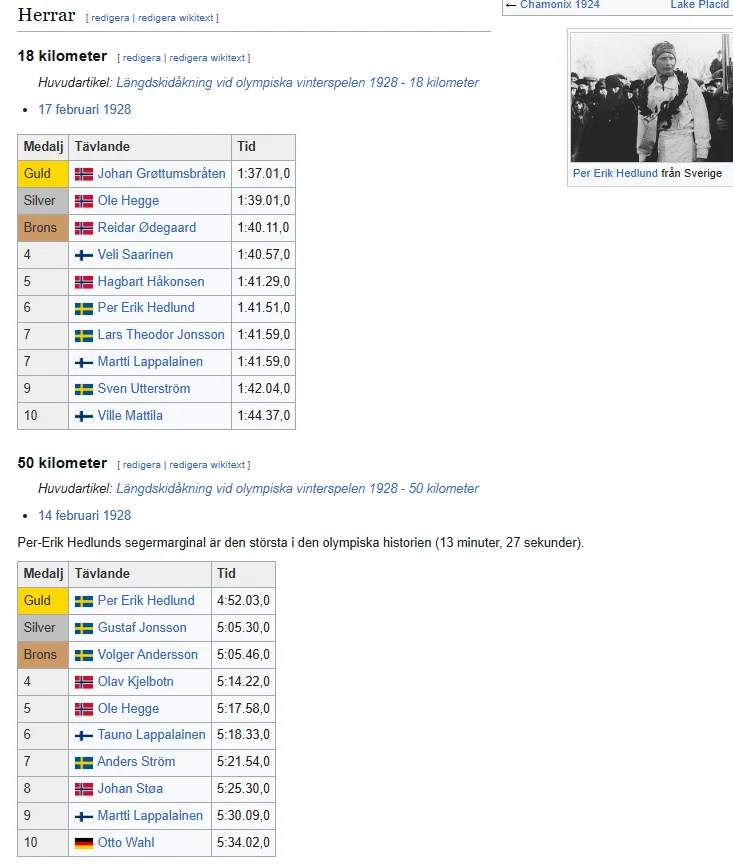Open Reidar Ødegaard link
Screen dimensions: 733x865
pos(147,228)
